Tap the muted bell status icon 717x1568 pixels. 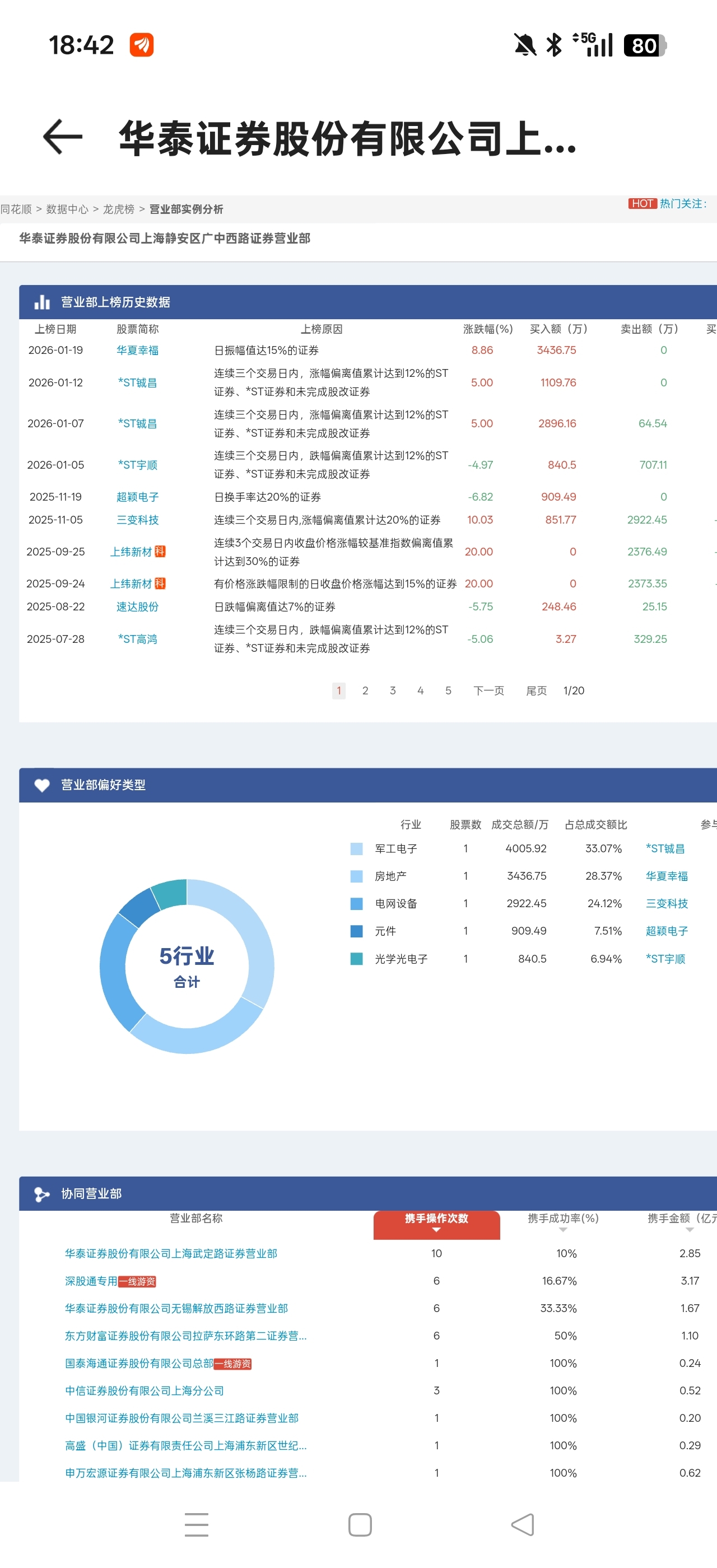click(525, 45)
